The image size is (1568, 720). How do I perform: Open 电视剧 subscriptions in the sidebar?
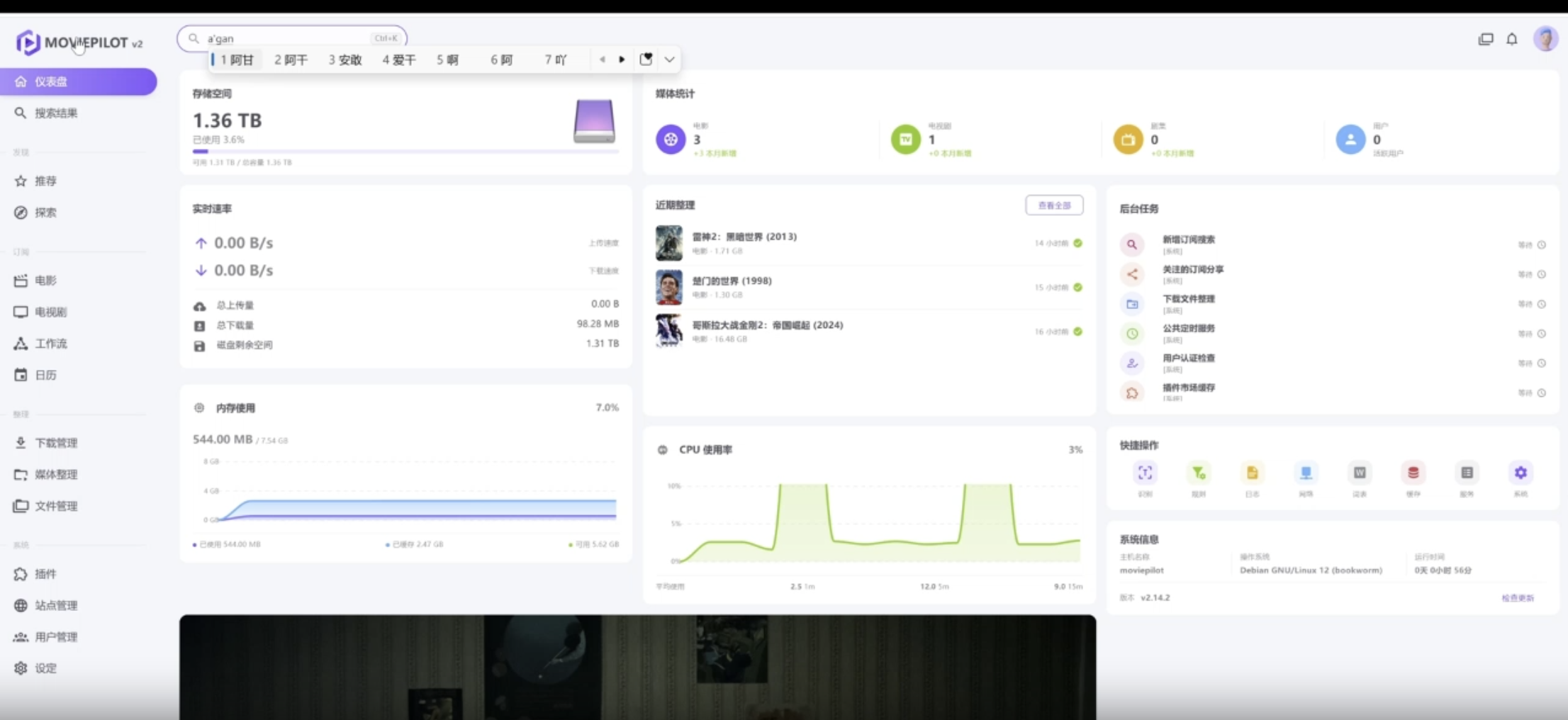click(78, 312)
